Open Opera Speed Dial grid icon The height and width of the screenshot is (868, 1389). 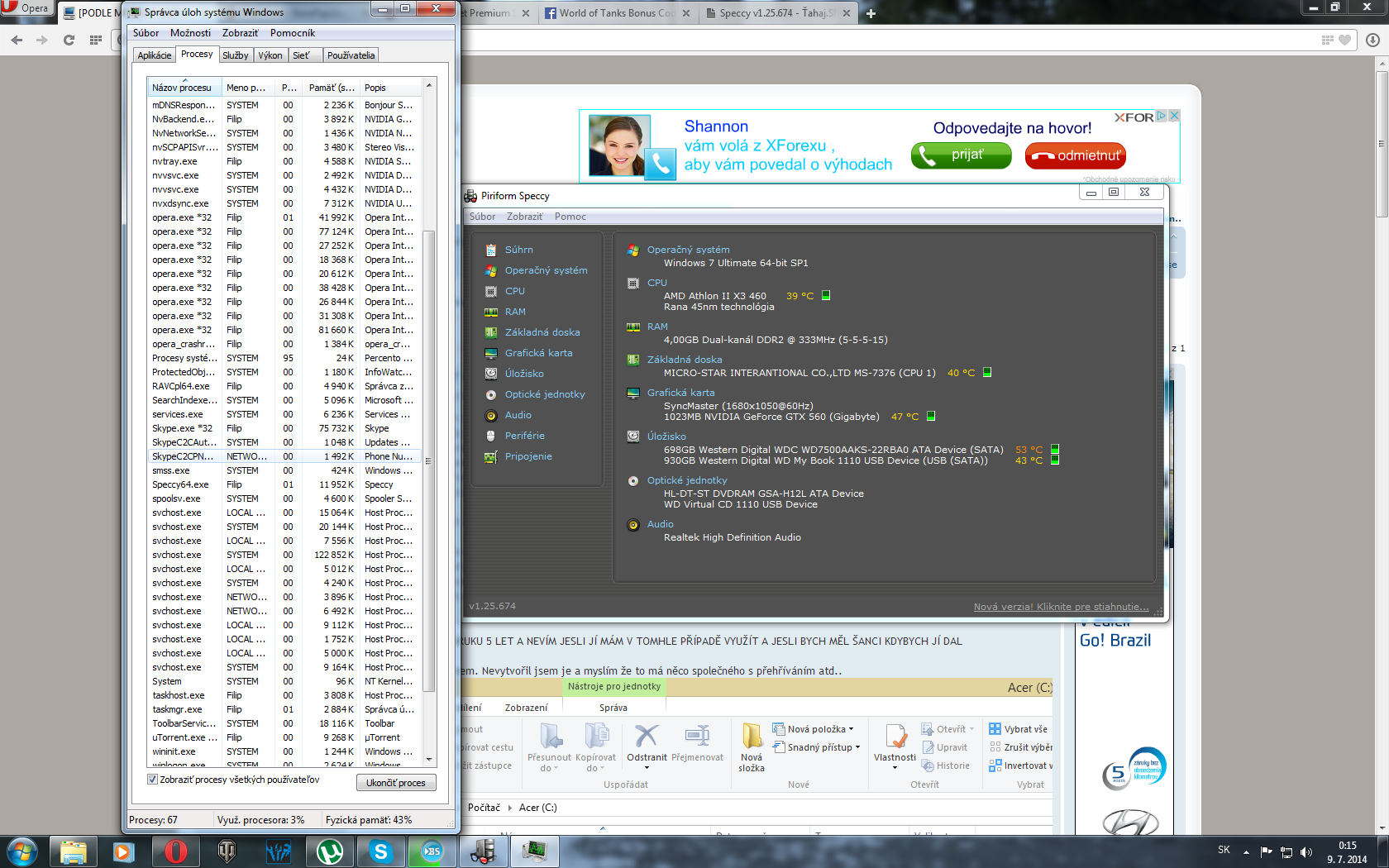[96, 40]
